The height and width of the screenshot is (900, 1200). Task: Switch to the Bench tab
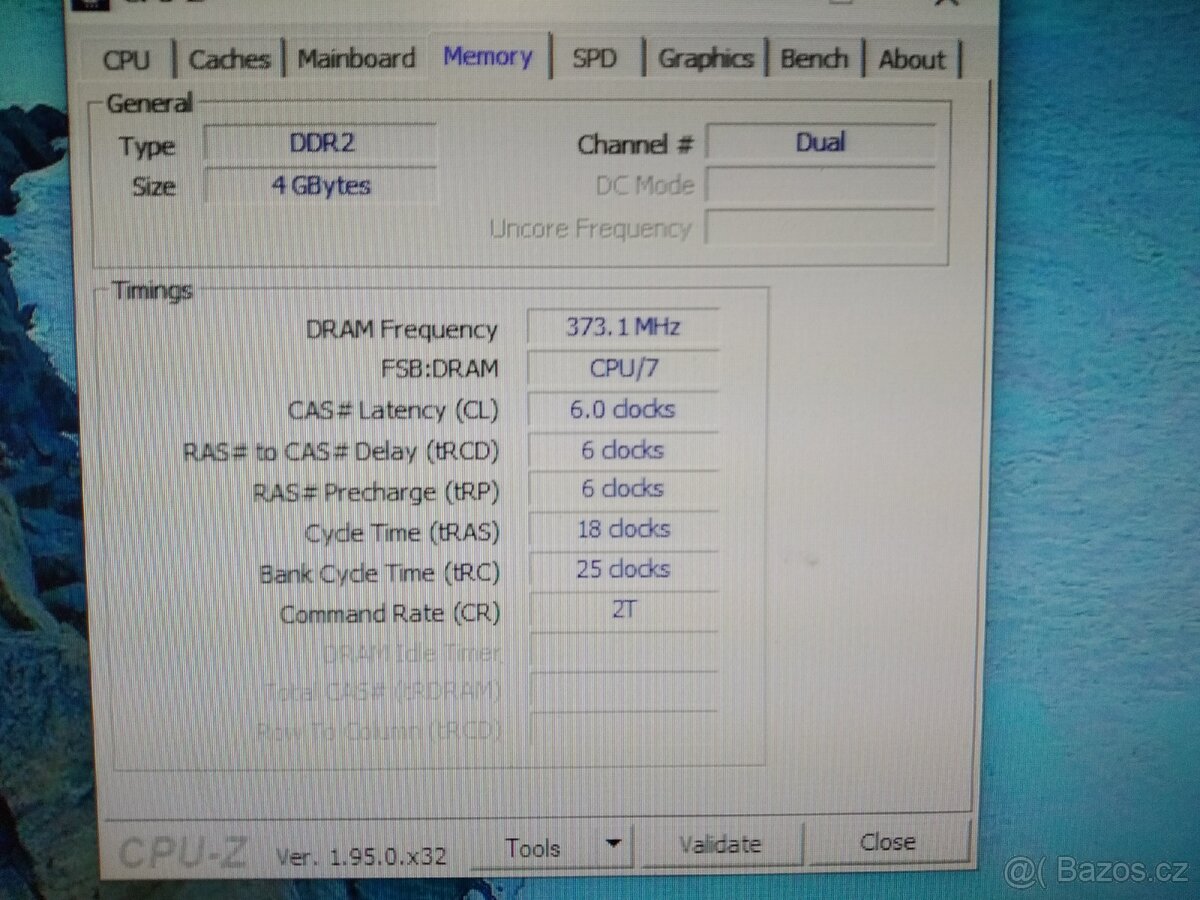click(814, 59)
